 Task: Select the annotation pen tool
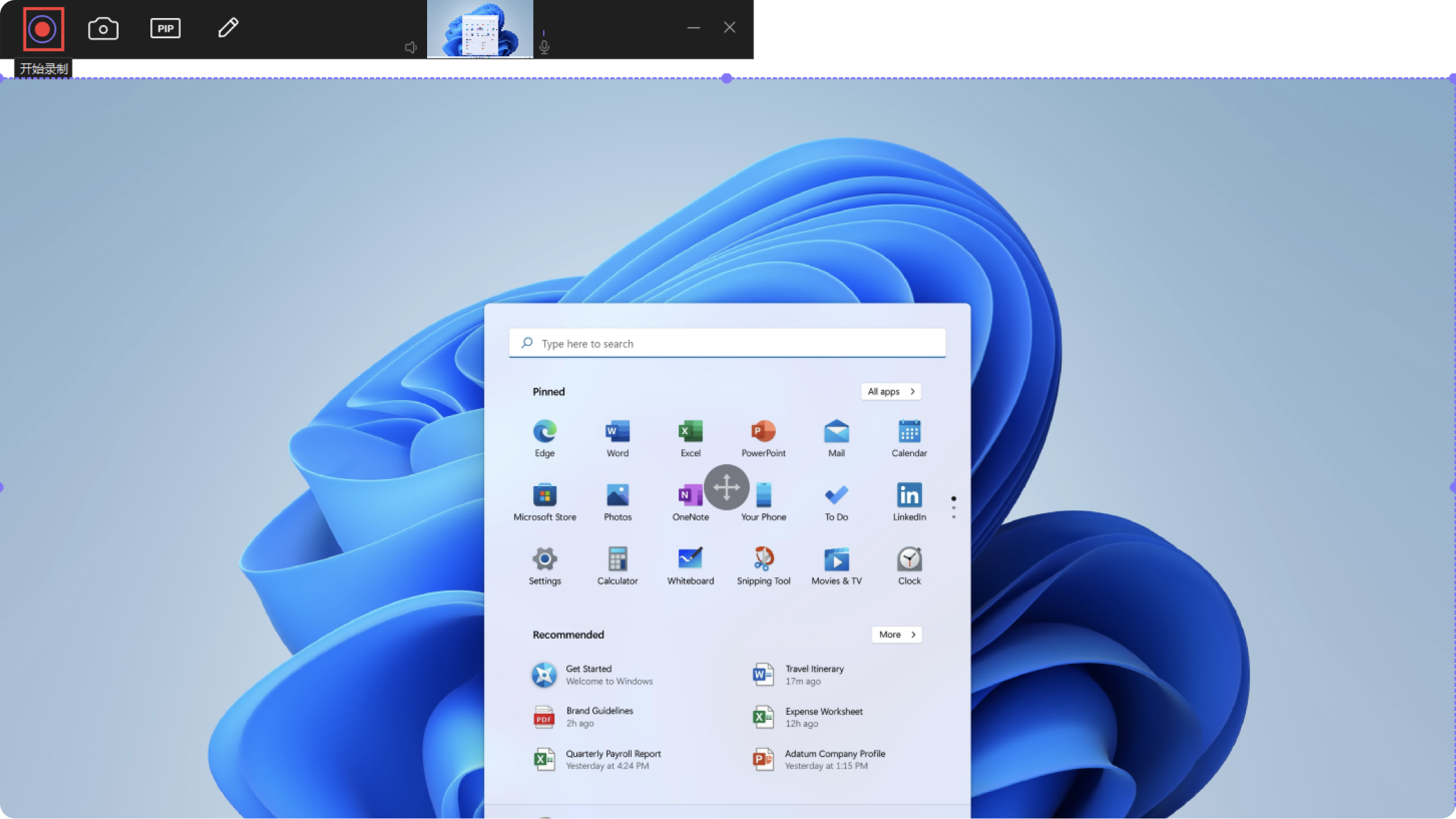click(x=228, y=28)
